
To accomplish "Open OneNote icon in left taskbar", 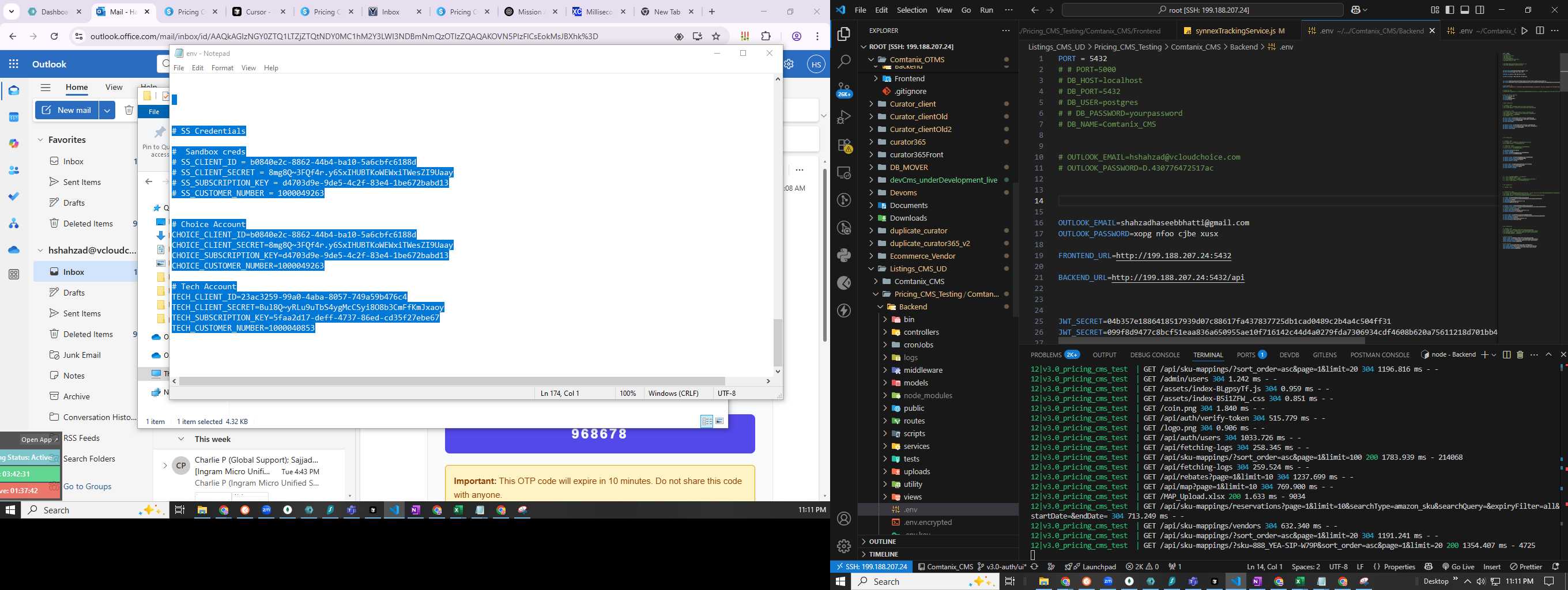I will tap(415, 510).
